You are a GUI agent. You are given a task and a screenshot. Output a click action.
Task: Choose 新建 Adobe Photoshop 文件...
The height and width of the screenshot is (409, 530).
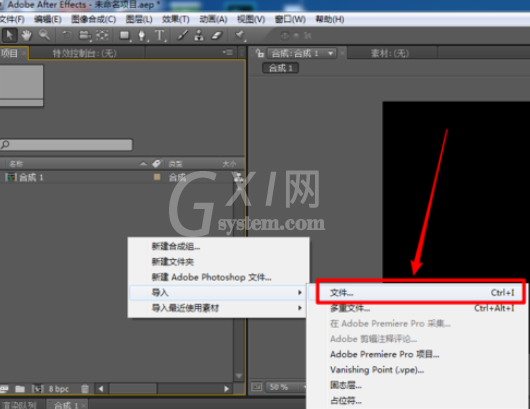coord(218,277)
